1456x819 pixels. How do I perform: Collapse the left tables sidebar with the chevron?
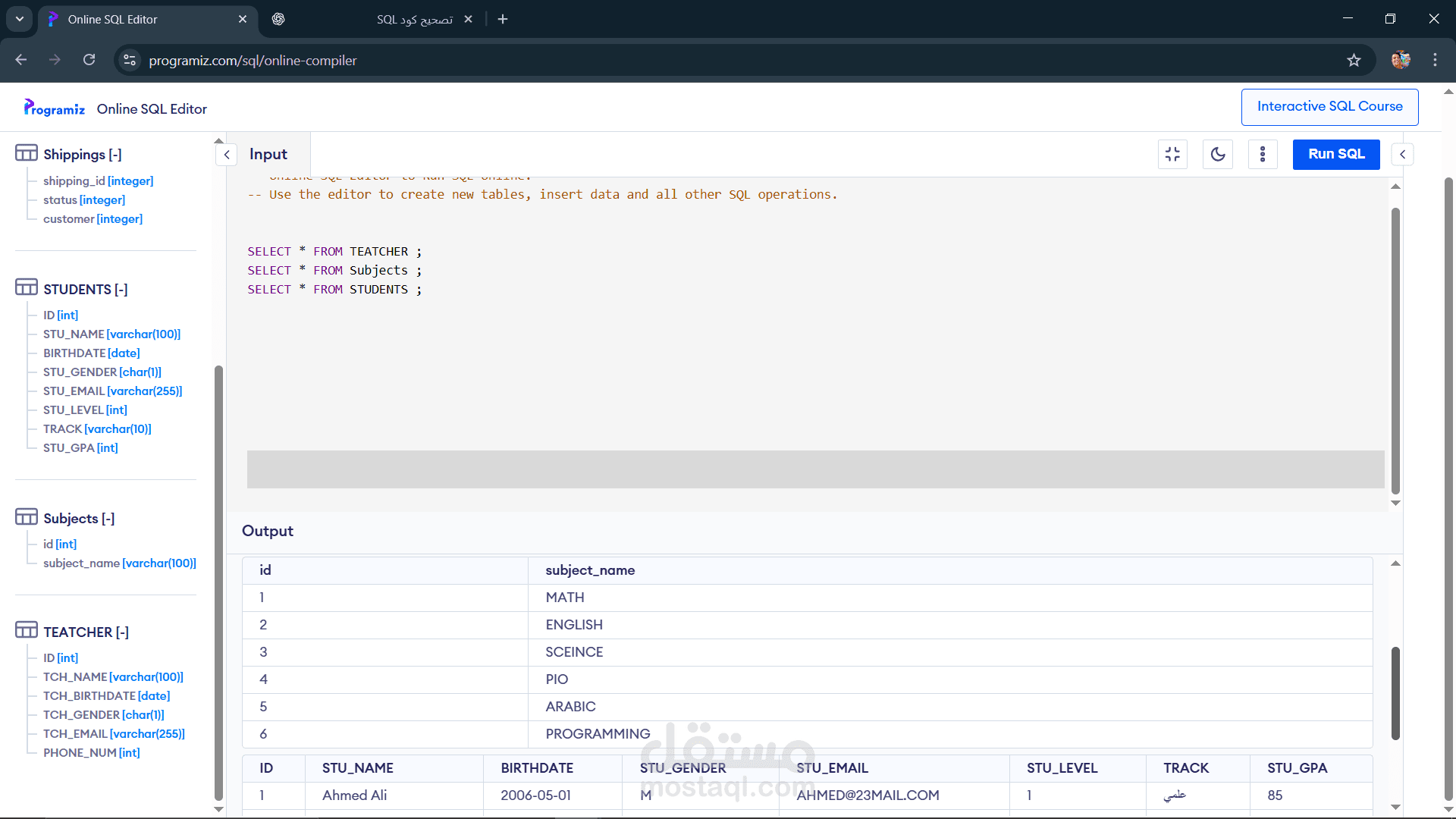pos(226,155)
